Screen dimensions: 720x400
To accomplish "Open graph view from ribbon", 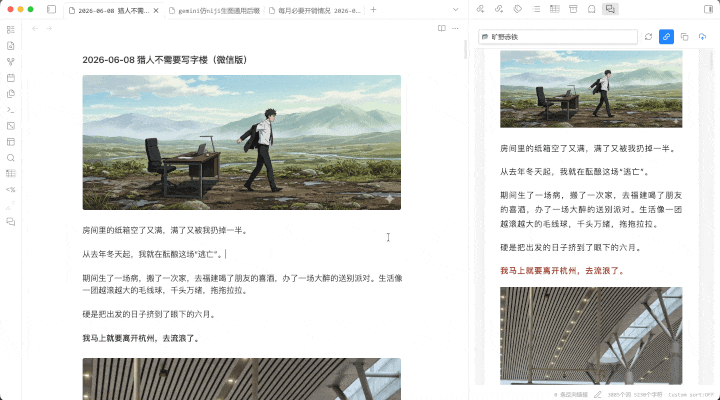I will coord(11,62).
